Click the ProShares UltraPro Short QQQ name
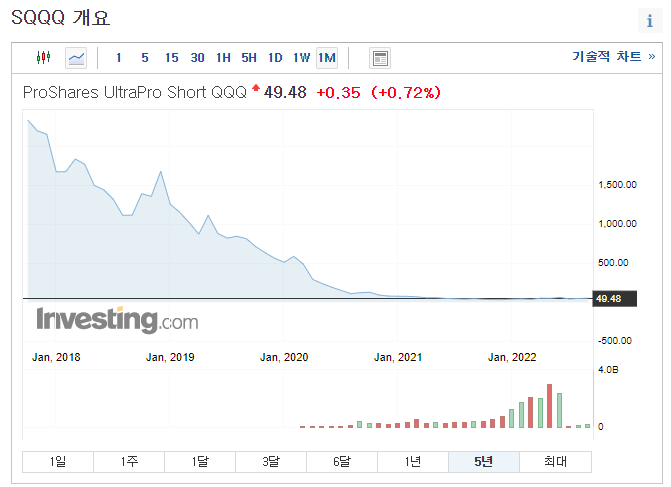671x487 pixels. pos(135,92)
